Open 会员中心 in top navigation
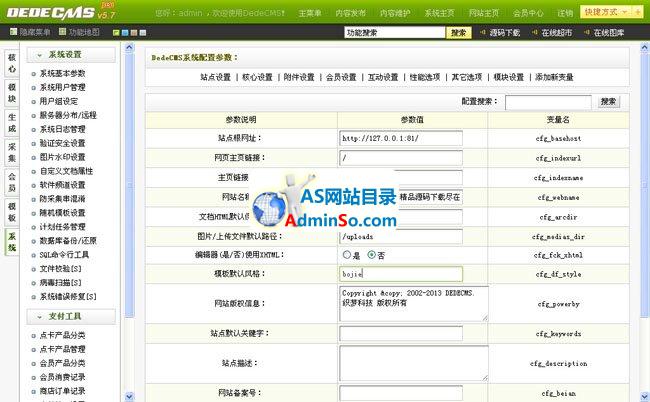 pos(528,13)
